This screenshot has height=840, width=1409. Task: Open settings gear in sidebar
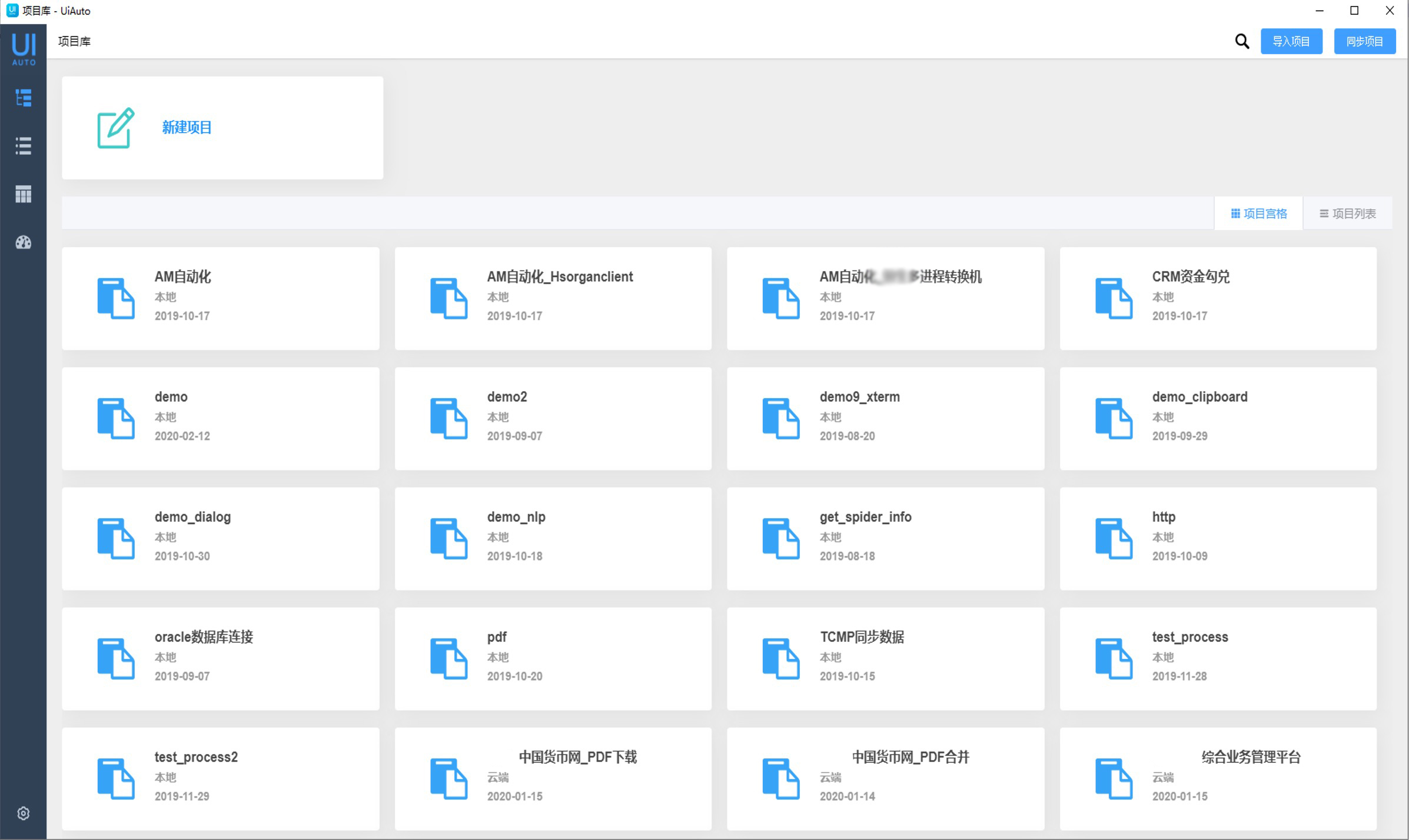[x=24, y=813]
